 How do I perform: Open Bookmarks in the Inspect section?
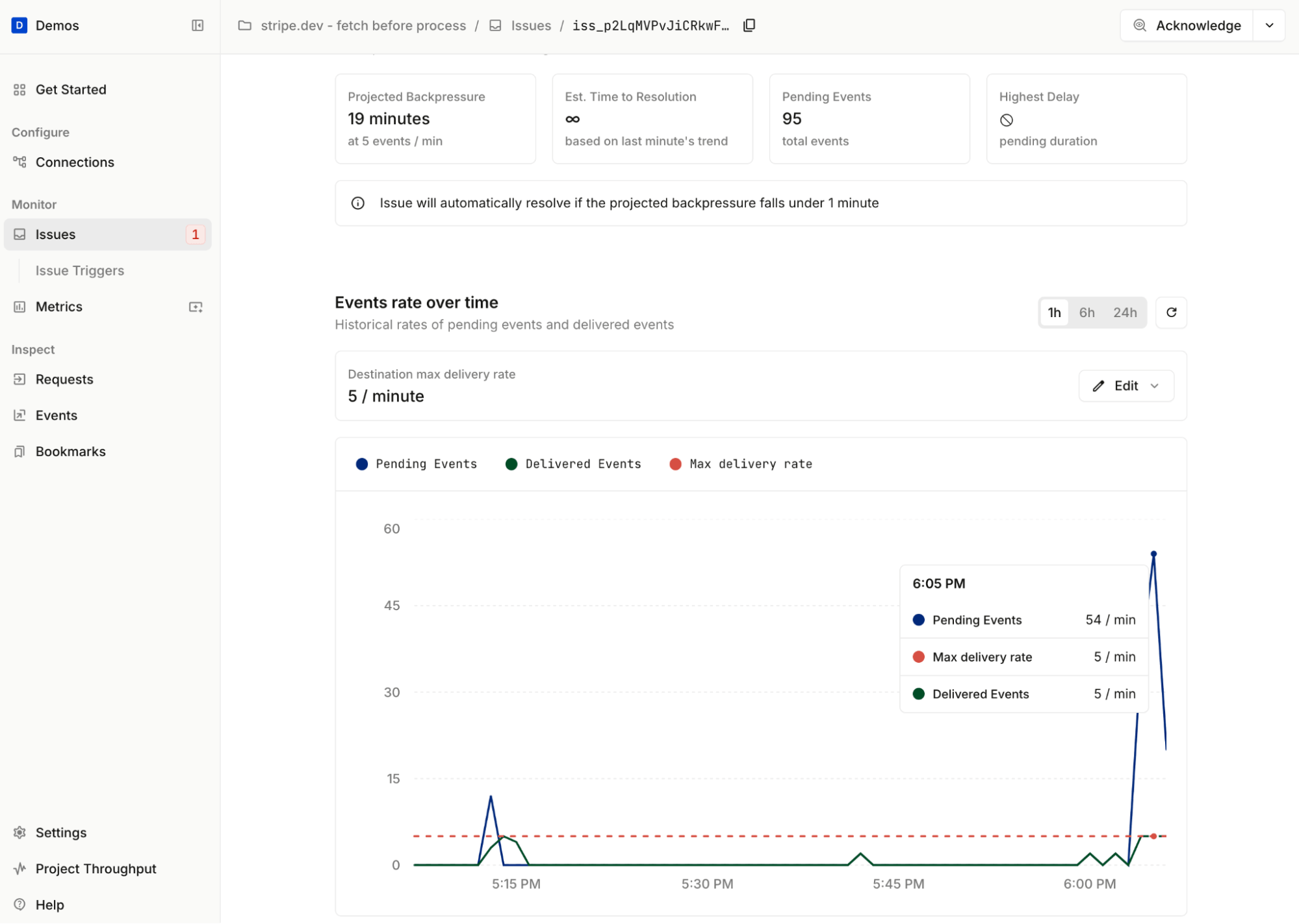pos(70,451)
